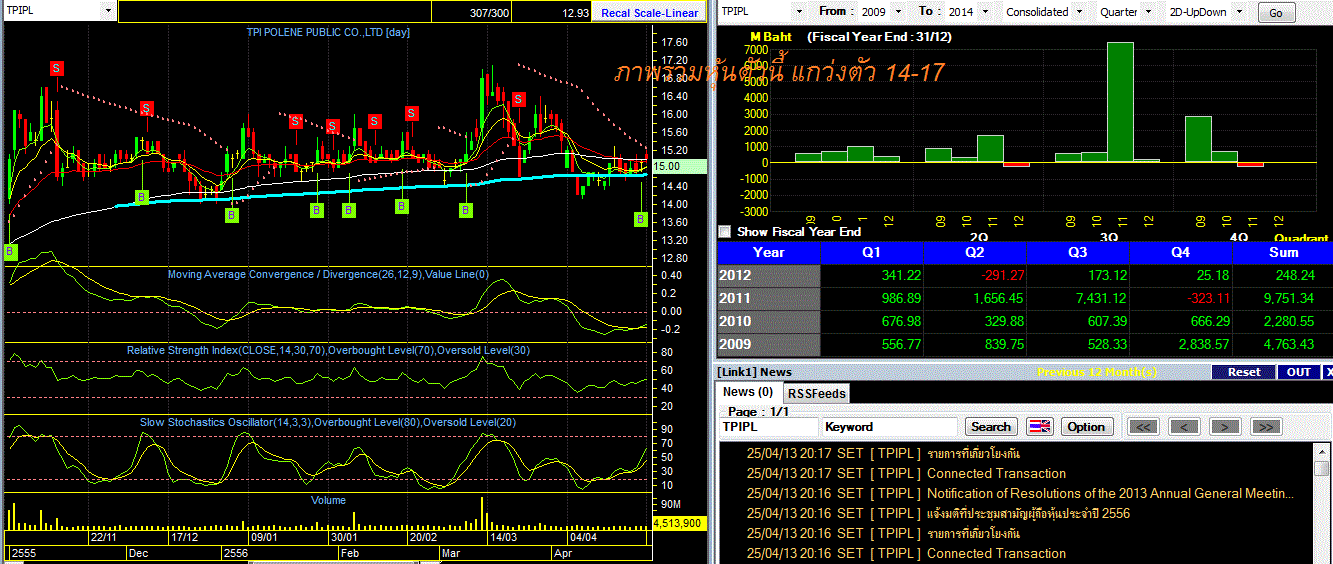Click the 7,431.12 cell in 2011 row
Image resolution: width=1333 pixels, height=564 pixels.
click(1078, 299)
